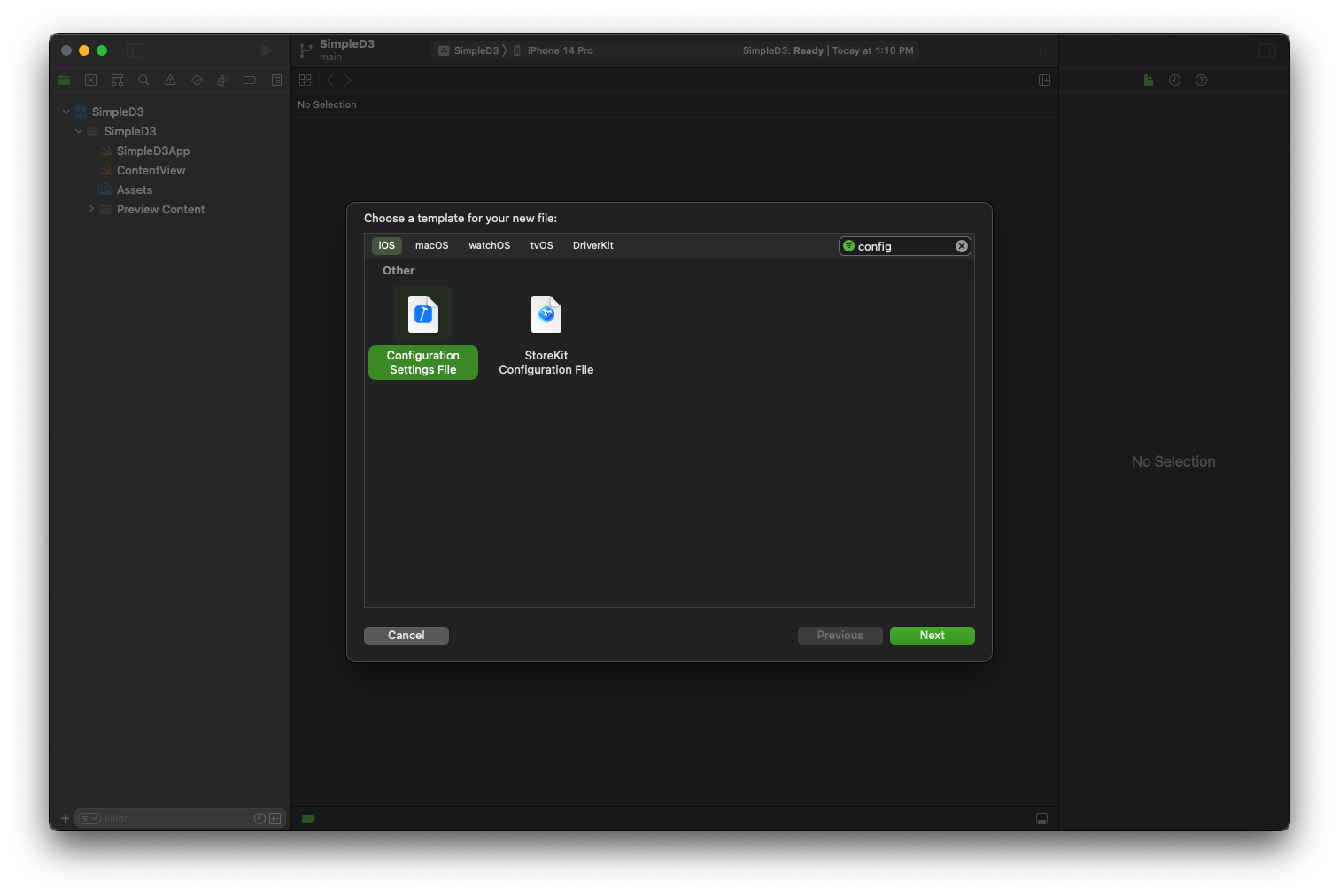
Task: Collapse the SimpleD3 group folder
Action: (79, 132)
